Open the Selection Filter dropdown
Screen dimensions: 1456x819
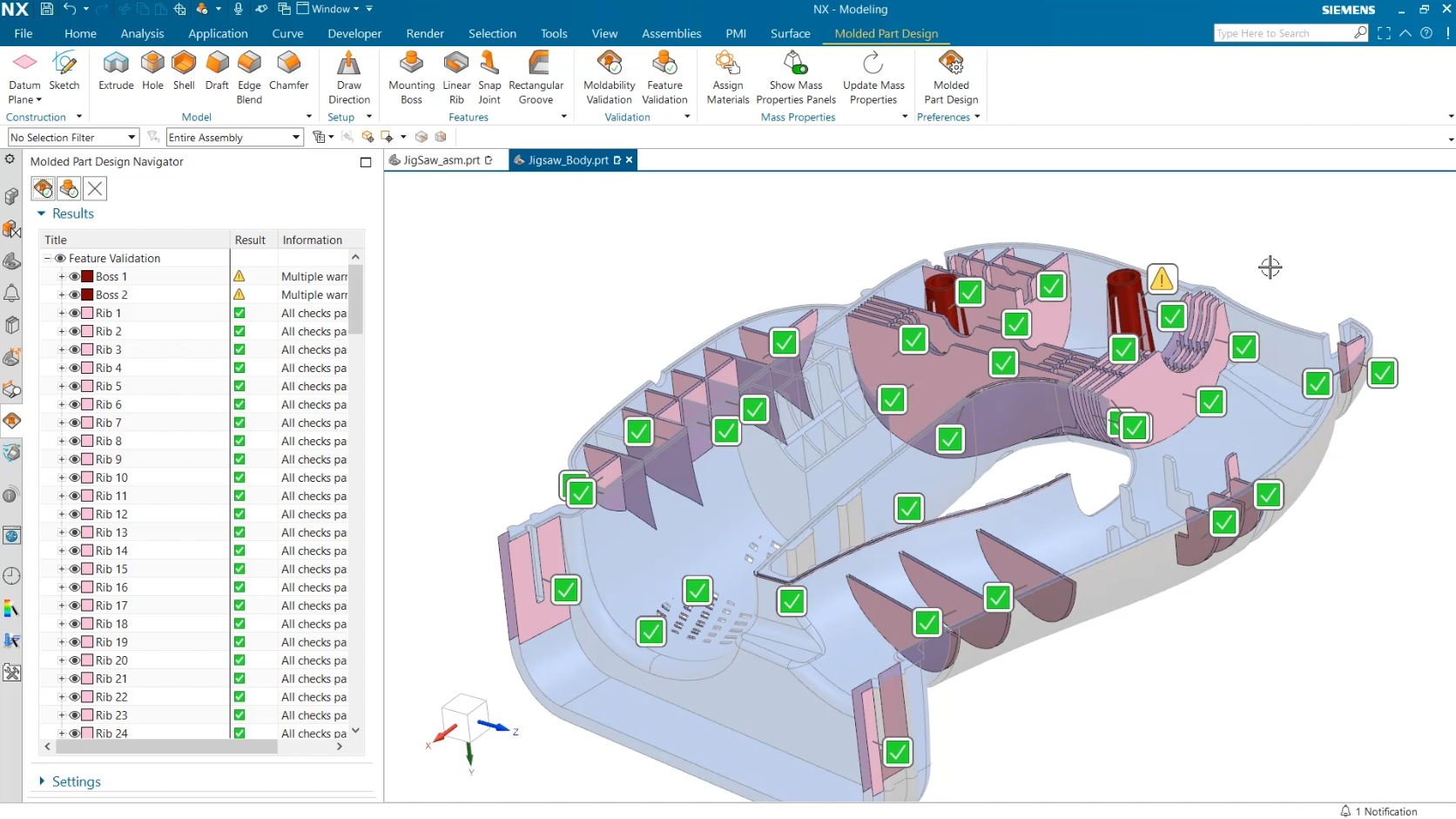pyautogui.click(x=131, y=137)
